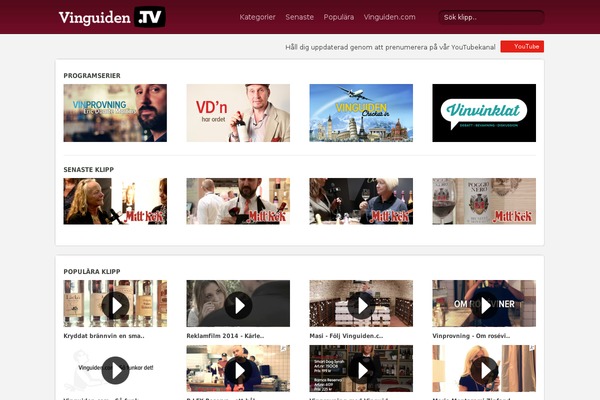Click the POPULÄRA KLIPP heading
The width and height of the screenshot is (600, 400).
92,271
